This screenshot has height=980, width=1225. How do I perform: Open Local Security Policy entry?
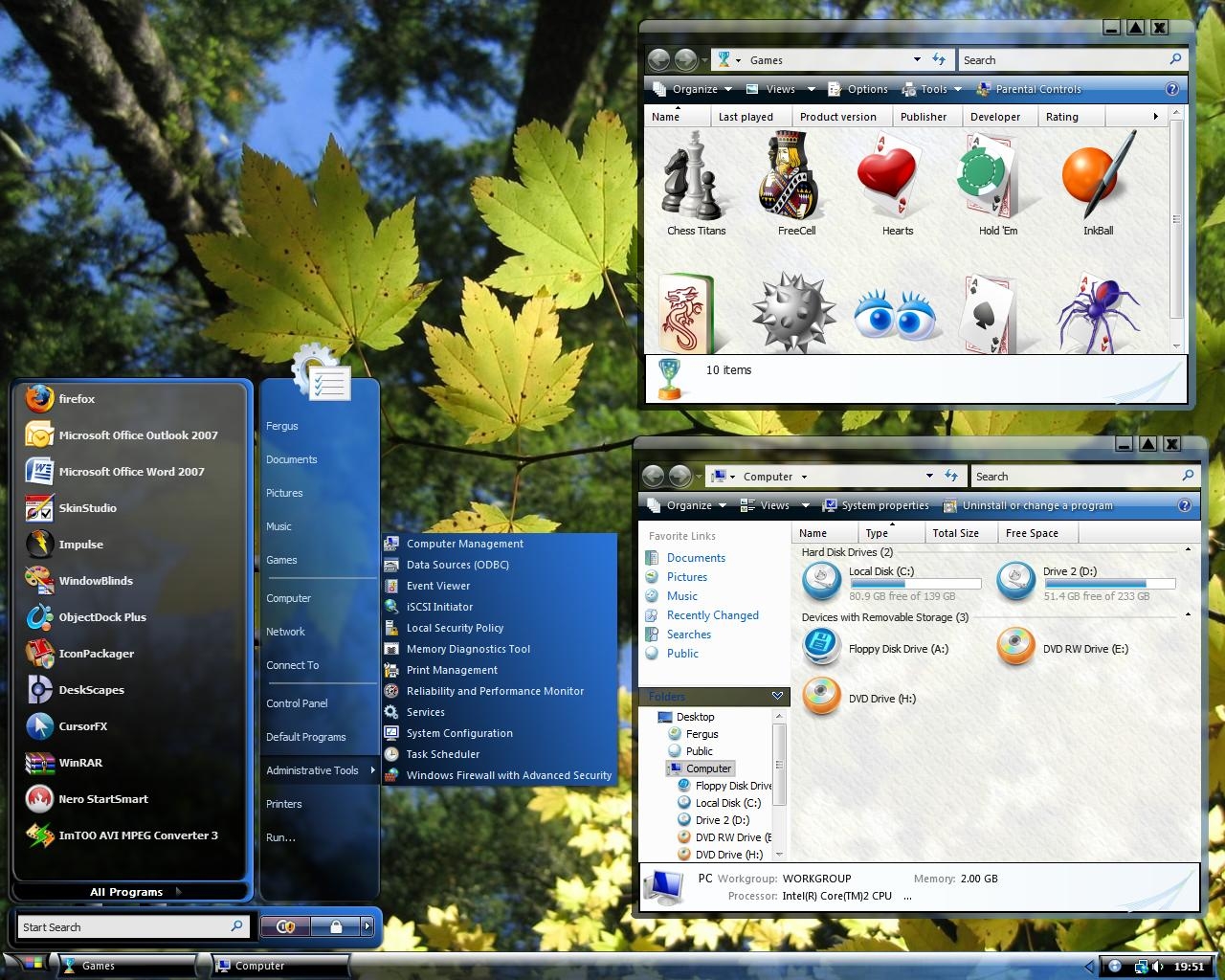pyautogui.click(x=500, y=628)
